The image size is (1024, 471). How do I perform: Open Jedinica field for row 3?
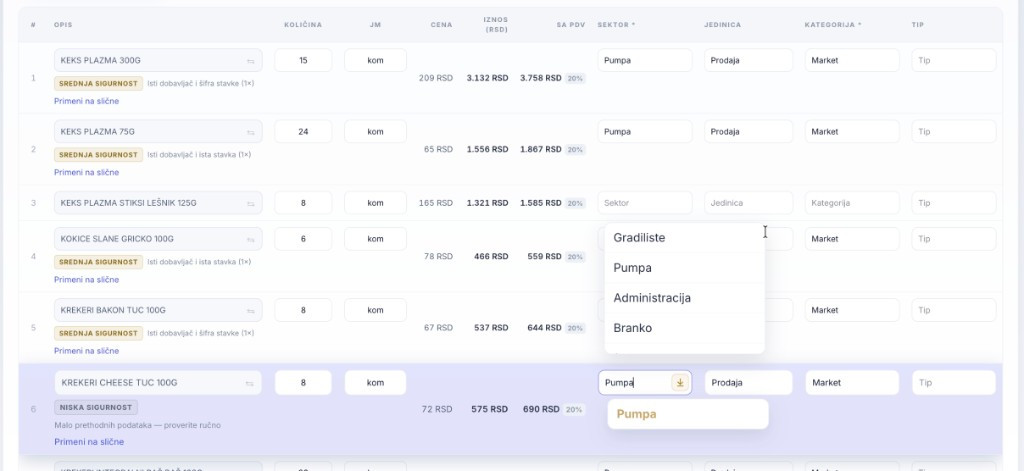(x=748, y=203)
